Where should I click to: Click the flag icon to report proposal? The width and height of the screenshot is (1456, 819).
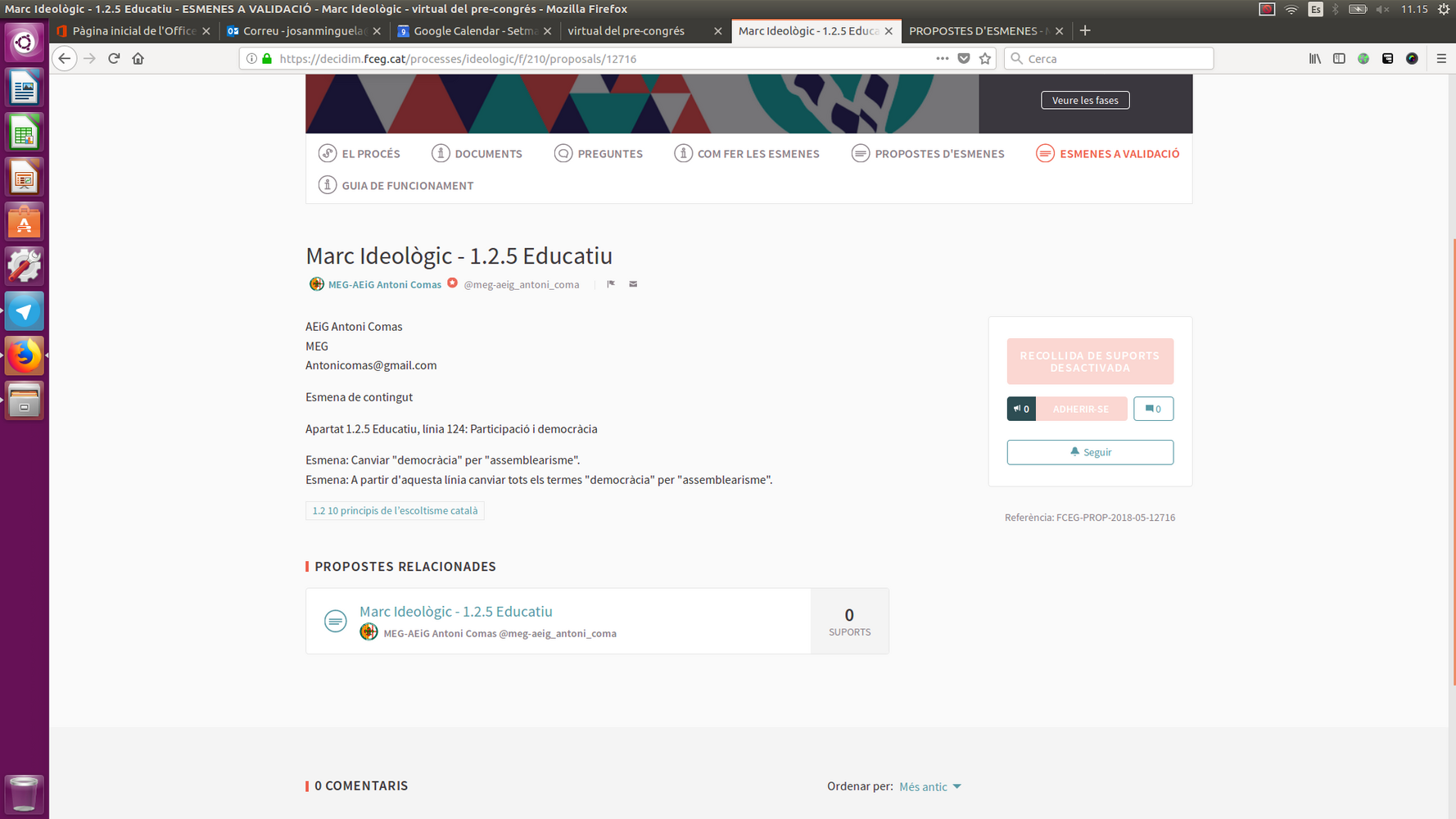tap(611, 284)
